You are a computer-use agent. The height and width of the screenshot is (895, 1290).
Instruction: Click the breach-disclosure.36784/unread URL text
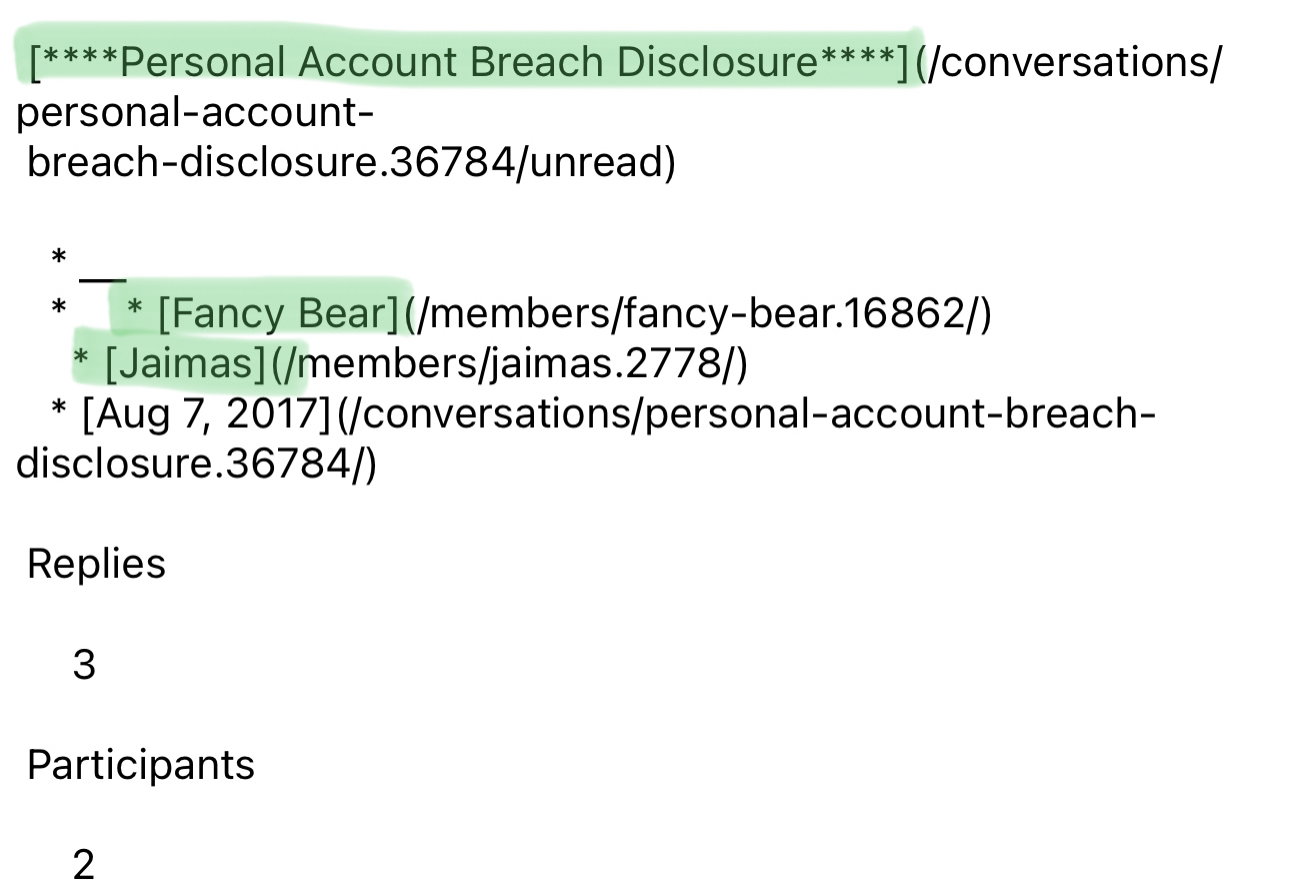351,162
